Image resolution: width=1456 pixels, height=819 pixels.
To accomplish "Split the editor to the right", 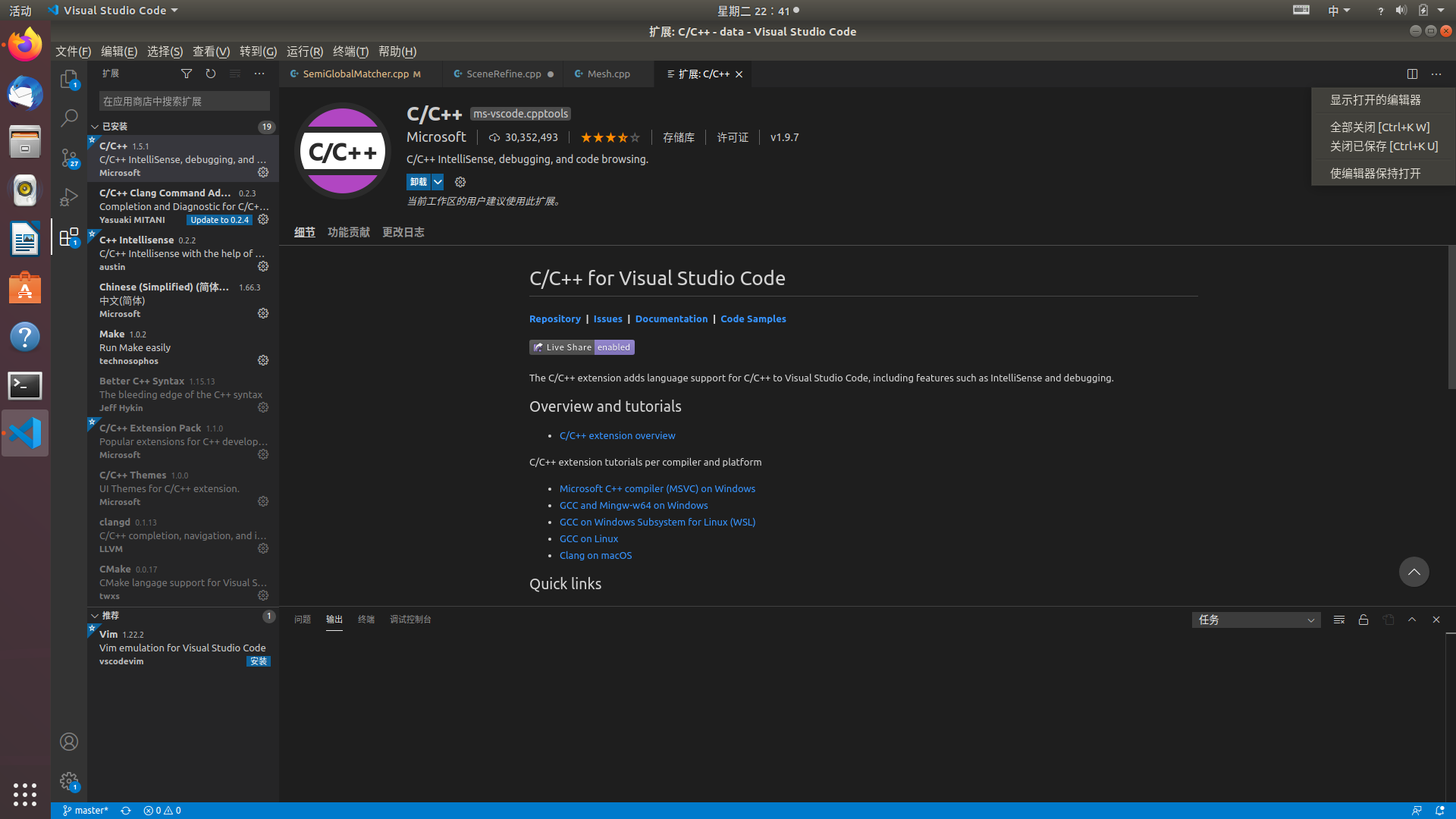I will point(1412,74).
